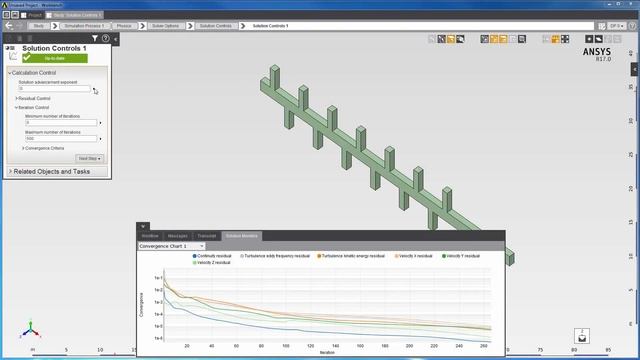This screenshot has width=640, height=360.
Task: Switch to the Transcript tab
Action: 207,236
